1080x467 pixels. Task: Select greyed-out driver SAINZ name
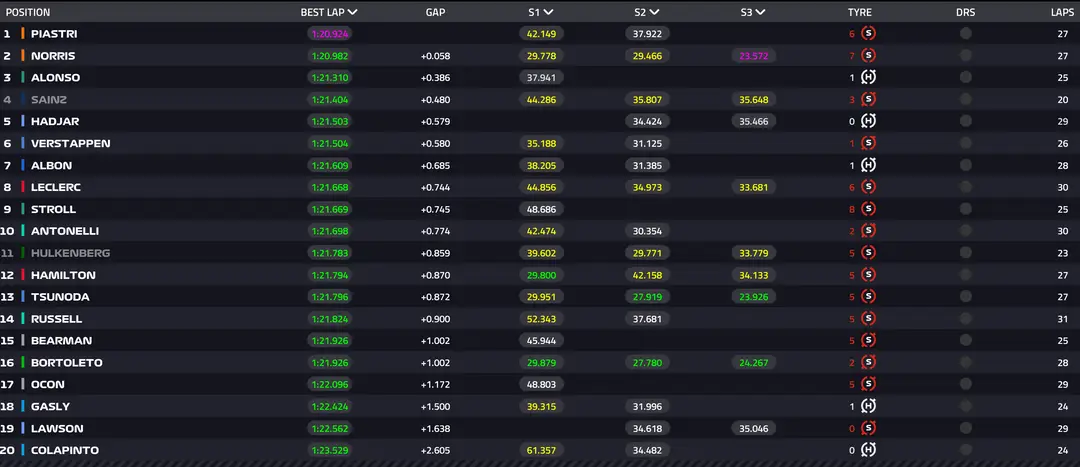[x=49, y=99]
